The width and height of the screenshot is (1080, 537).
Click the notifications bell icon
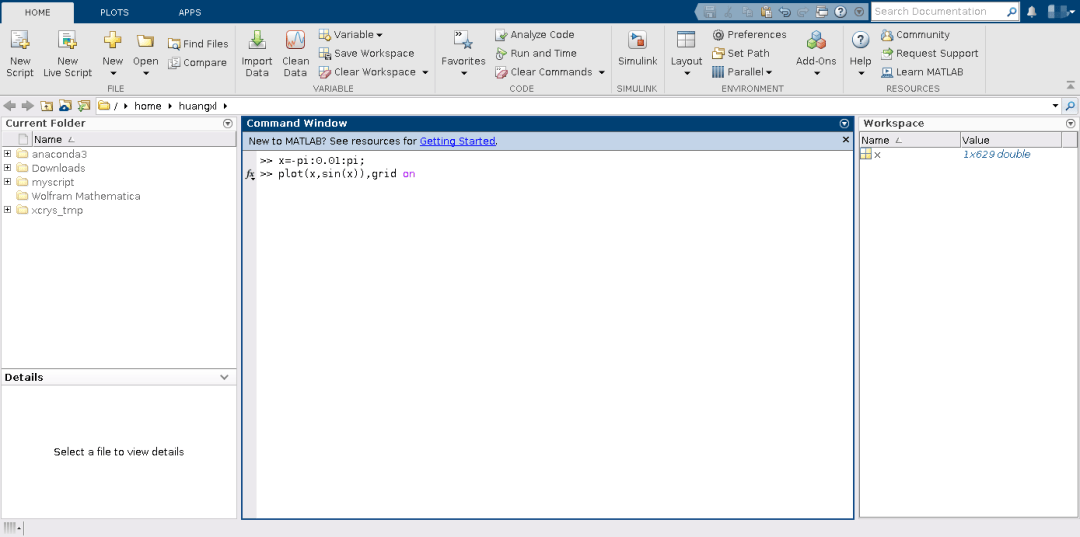[x=1031, y=12]
